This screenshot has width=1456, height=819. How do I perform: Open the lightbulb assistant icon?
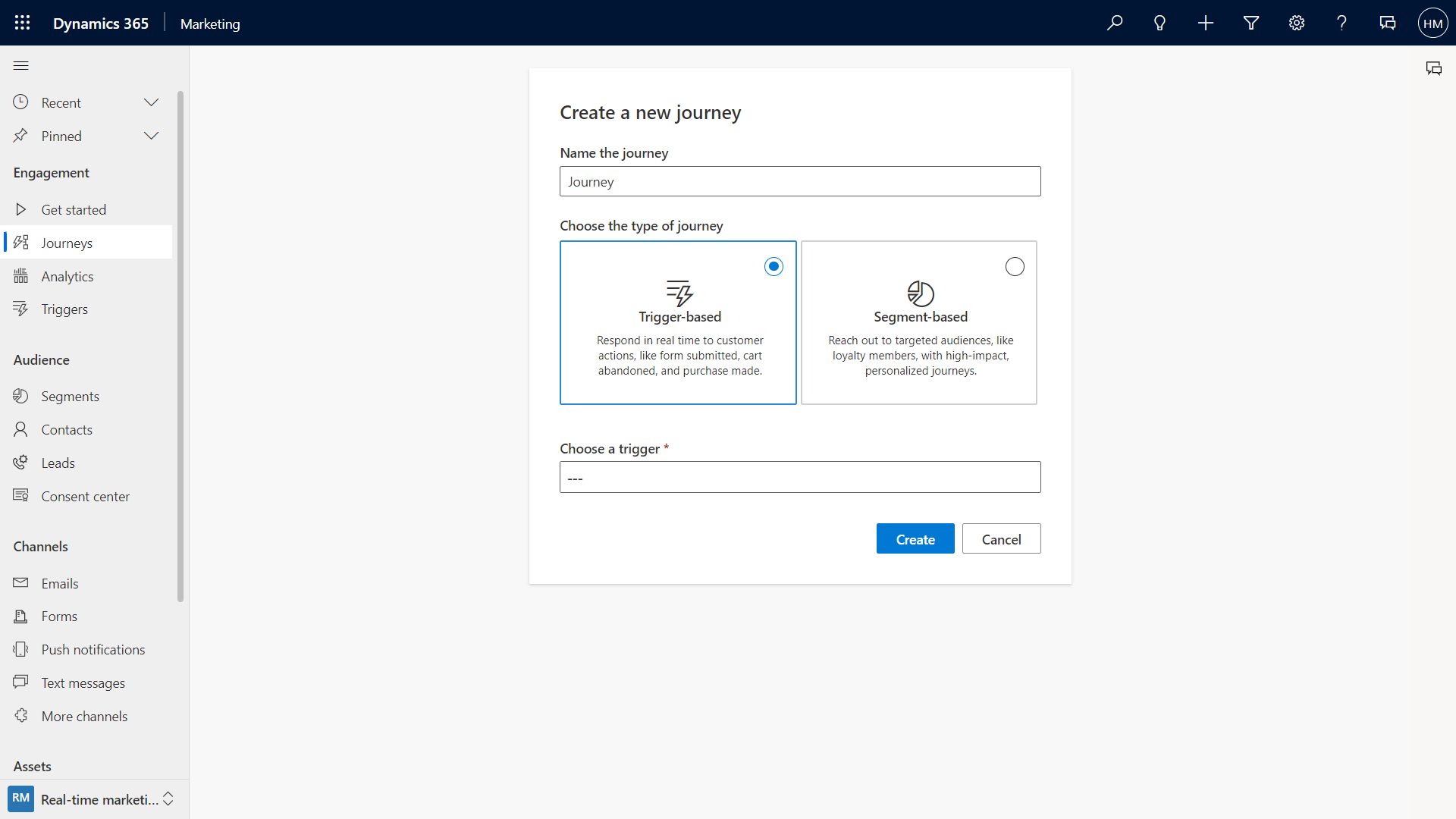pos(1160,23)
